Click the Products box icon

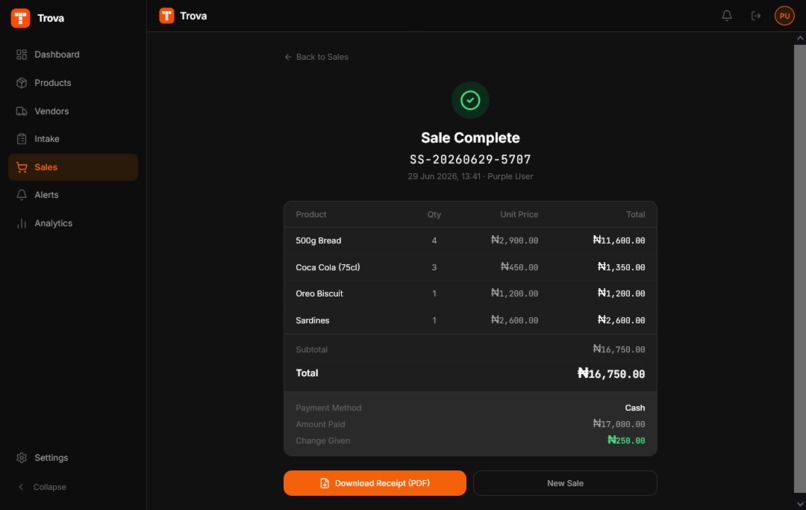click(x=22, y=83)
